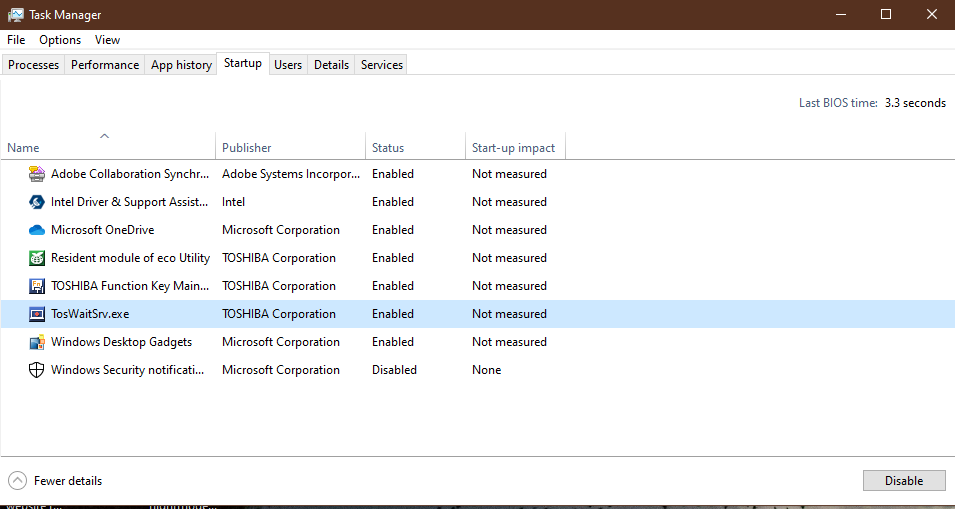Click the TOSHIBA Function Key icon
955x509 pixels.
pos(37,286)
